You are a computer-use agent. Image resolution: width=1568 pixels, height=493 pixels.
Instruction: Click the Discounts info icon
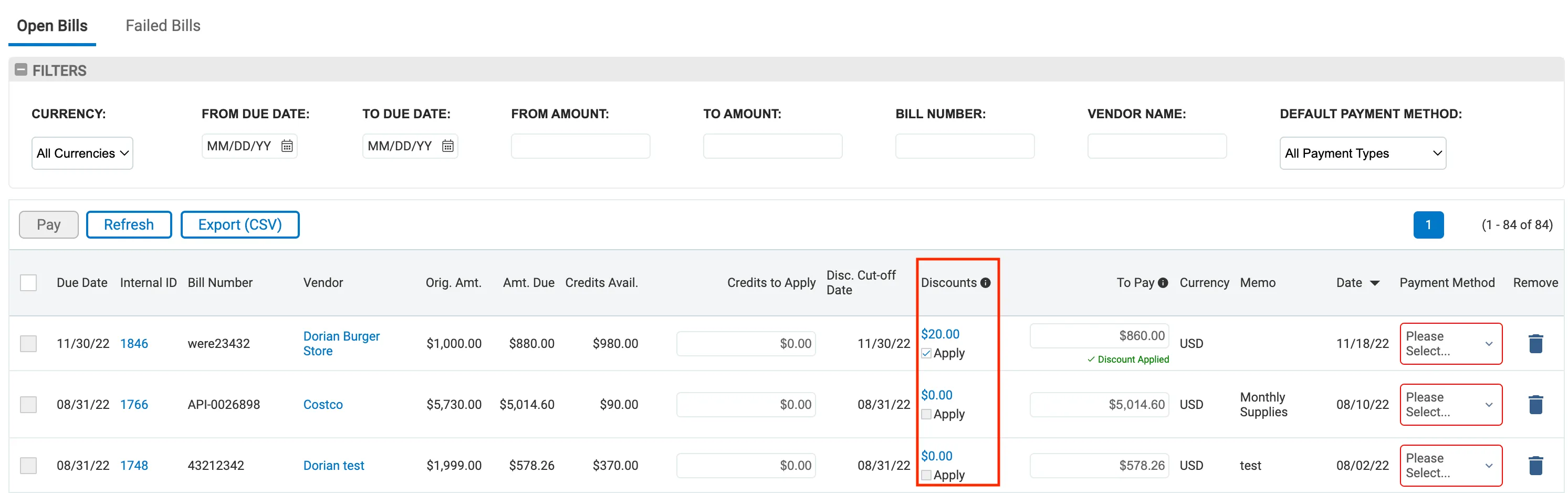coord(986,283)
